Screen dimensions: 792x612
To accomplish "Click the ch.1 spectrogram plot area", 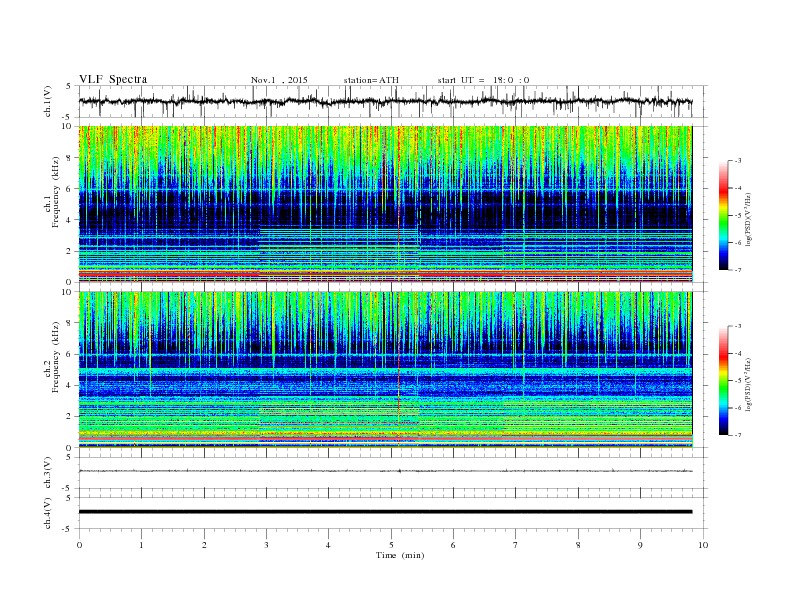I will 385,204.
